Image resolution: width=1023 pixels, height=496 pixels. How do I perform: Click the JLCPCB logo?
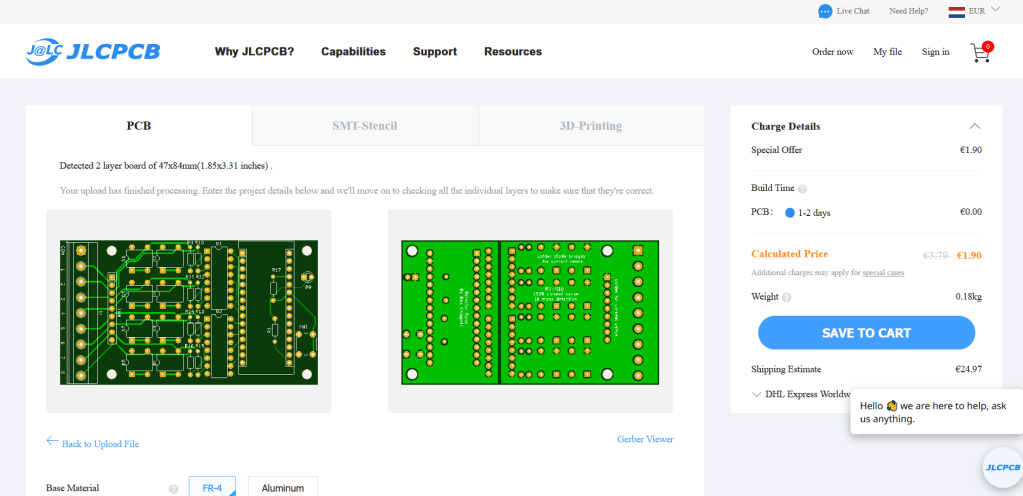[93, 52]
